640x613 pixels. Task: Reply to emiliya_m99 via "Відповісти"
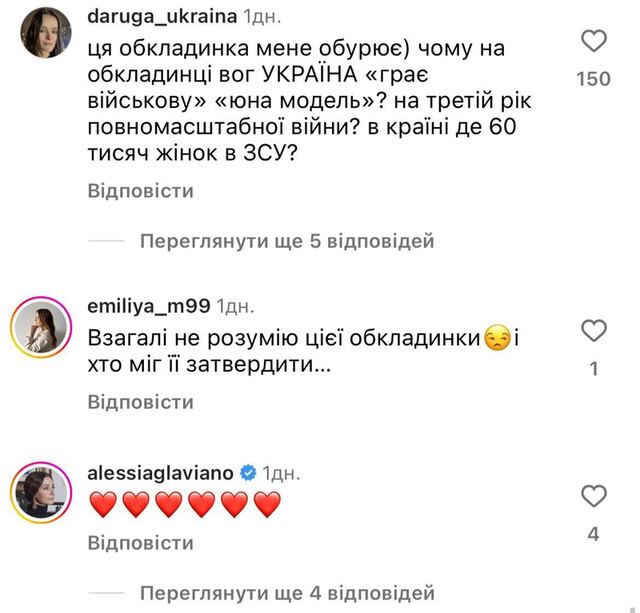click(140, 401)
